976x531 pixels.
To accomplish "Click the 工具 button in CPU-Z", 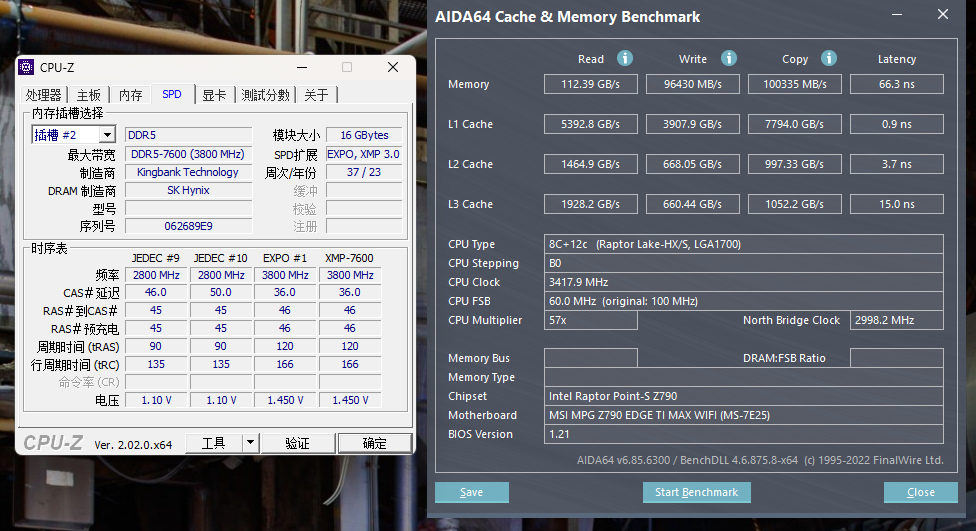I will 214,443.
